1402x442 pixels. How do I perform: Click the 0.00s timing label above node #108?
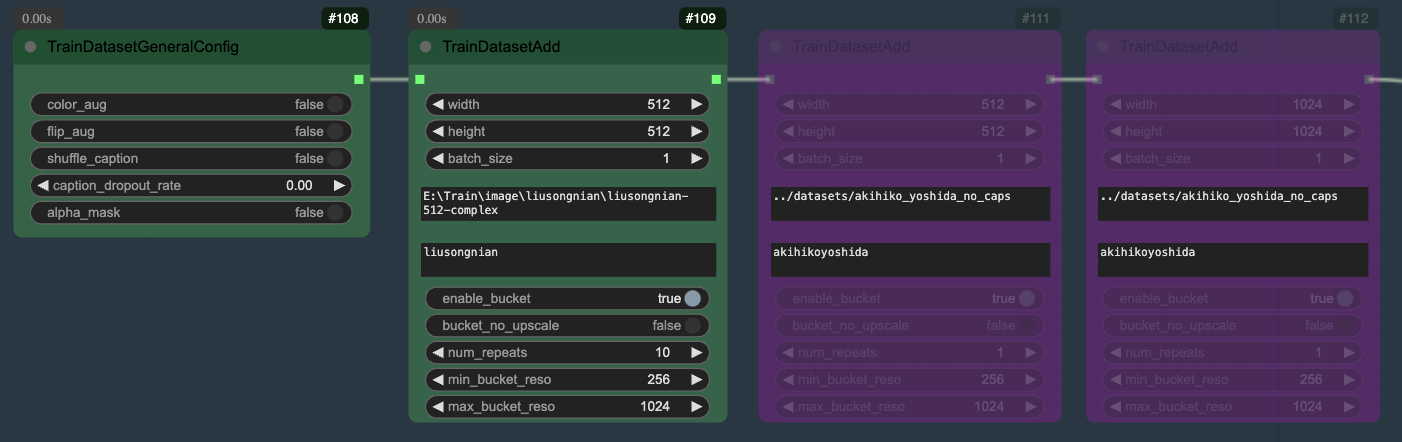[x=38, y=18]
